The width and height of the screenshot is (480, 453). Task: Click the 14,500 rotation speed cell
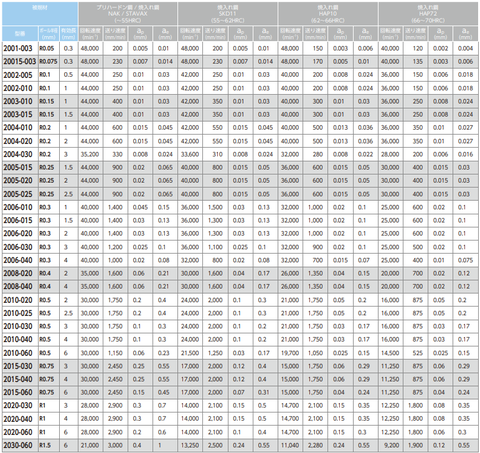391,353
